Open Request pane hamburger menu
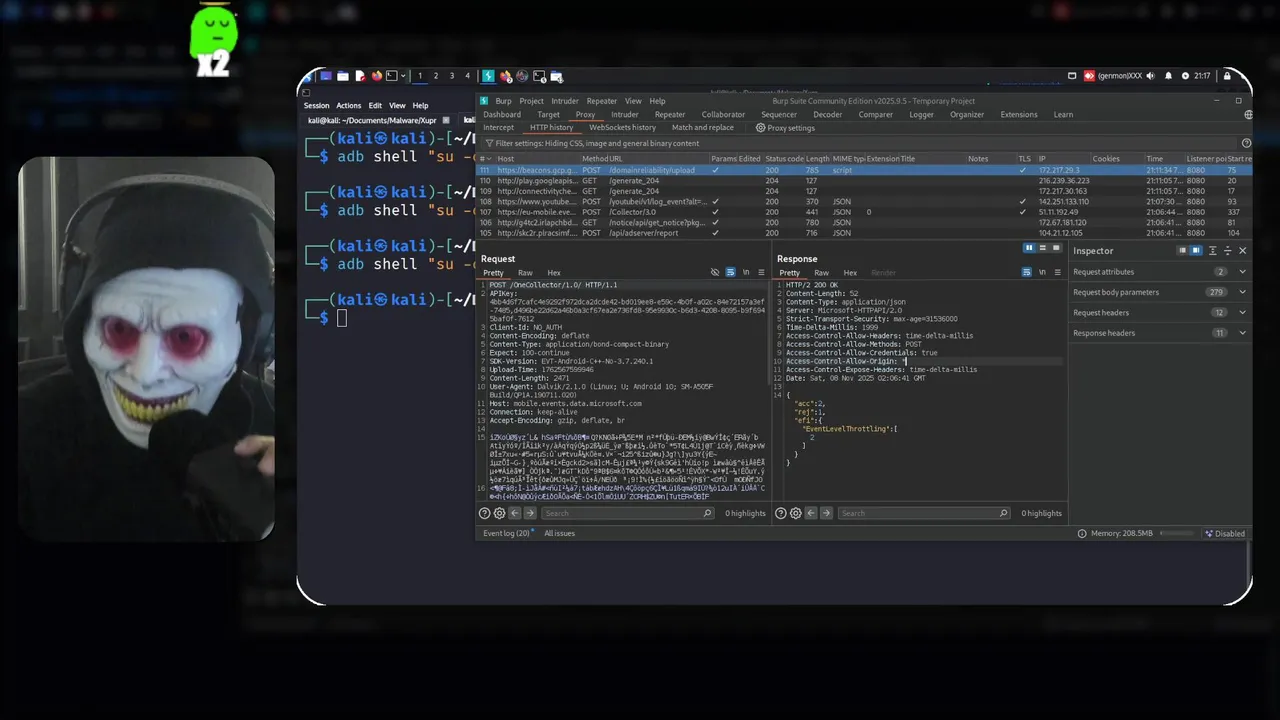The image size is (1280, 720). click(x=761, y=272)
